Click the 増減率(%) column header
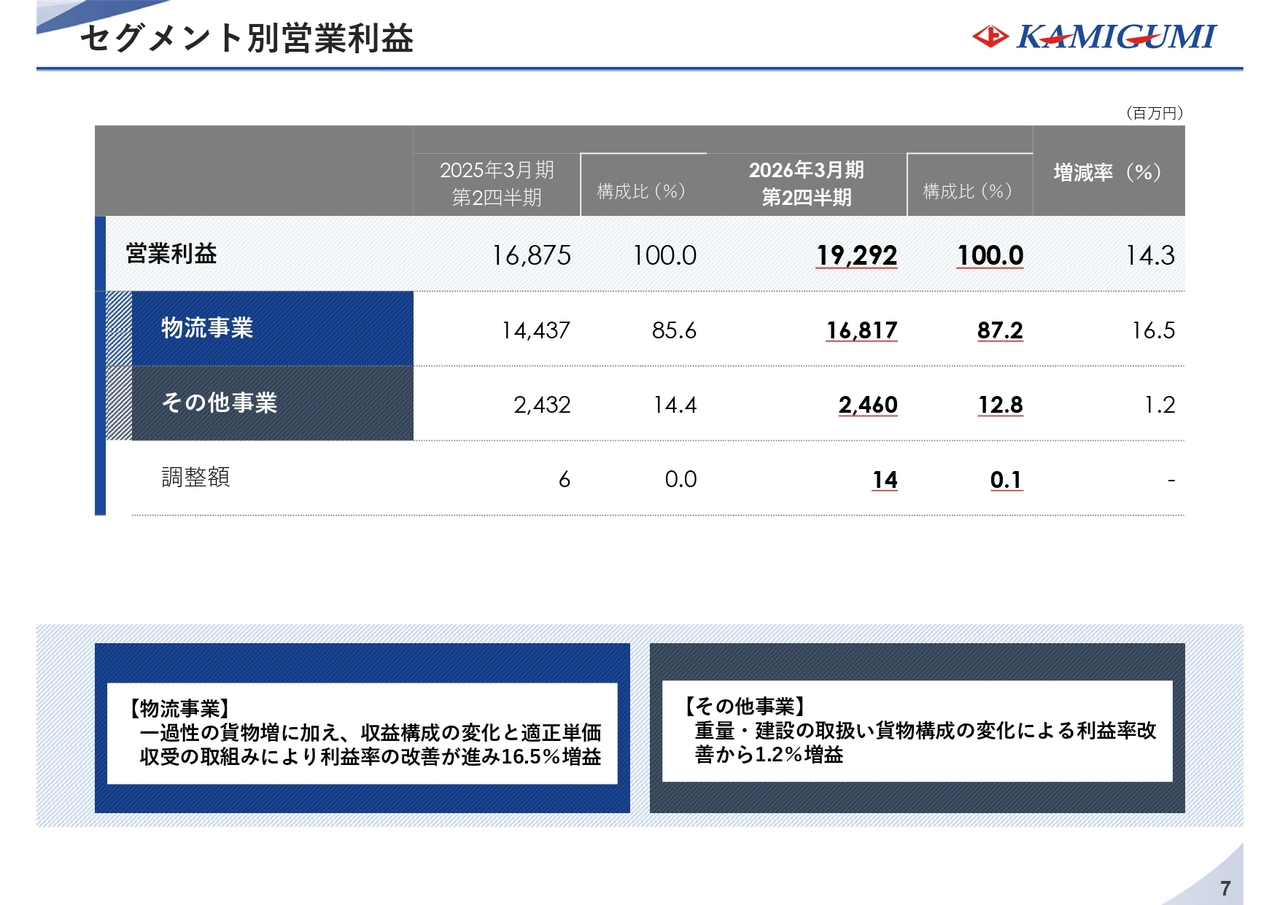This screenshot has width=1280, height=905. pos(1108,172)
